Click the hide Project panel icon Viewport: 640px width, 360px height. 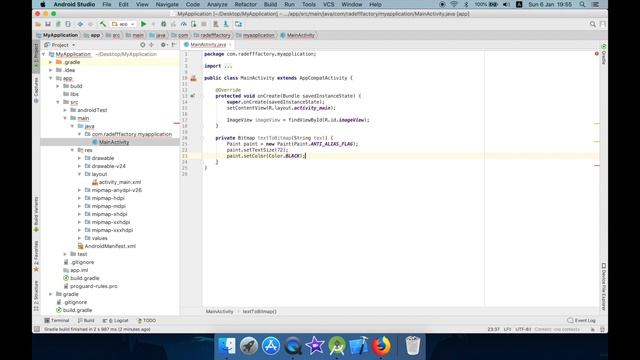[173, 45]
